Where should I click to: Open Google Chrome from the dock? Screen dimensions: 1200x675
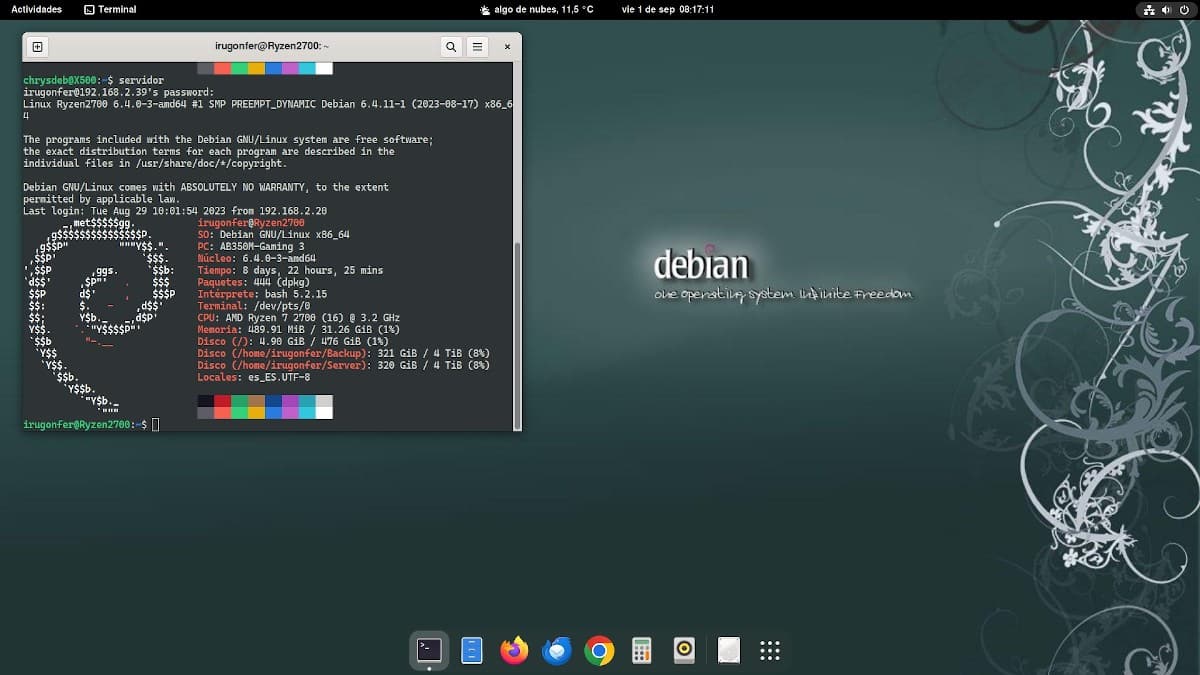[599, 651]
